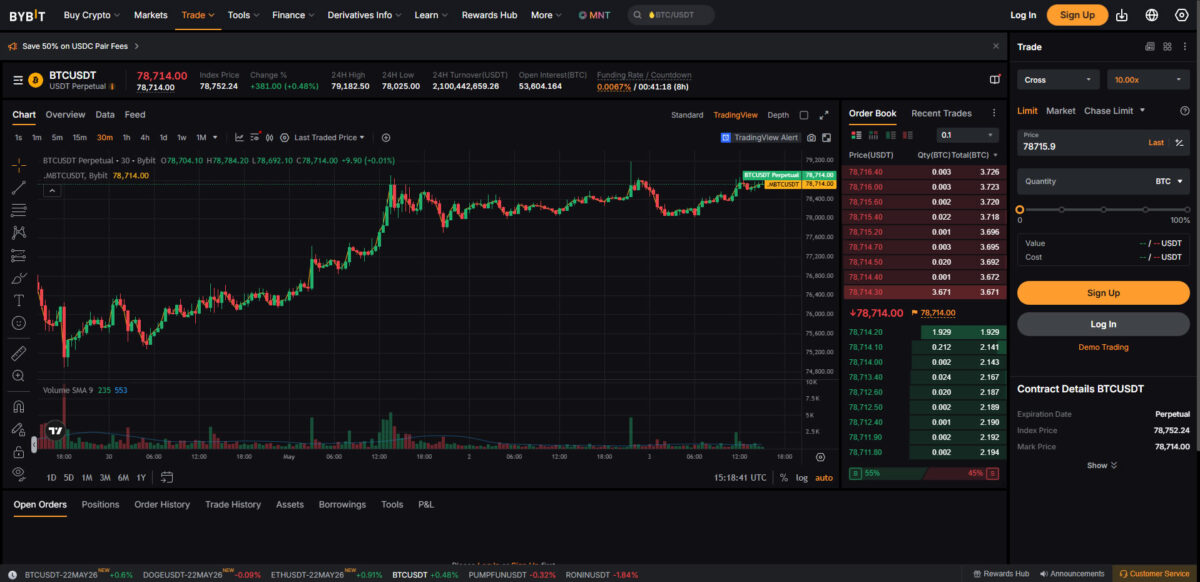Take a chart snapshot with camera icon

811,137
